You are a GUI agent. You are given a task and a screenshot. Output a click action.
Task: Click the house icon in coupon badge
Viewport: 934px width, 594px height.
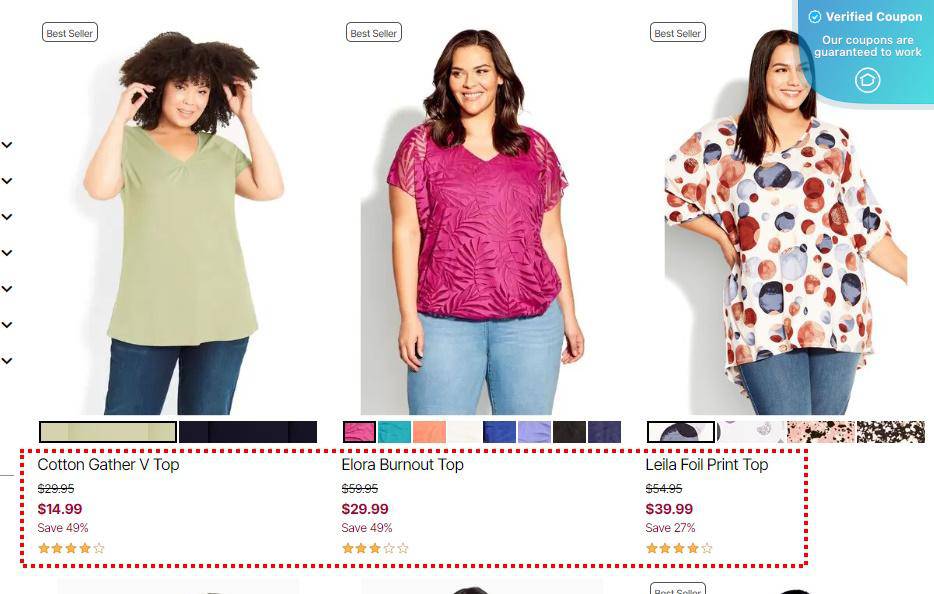(x=867, y=80)
